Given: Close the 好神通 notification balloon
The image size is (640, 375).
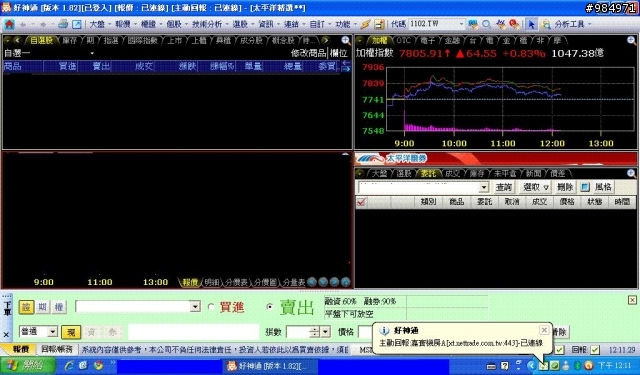Looking at the screenshot, I should pyautogui.click(x=544, y=330).
